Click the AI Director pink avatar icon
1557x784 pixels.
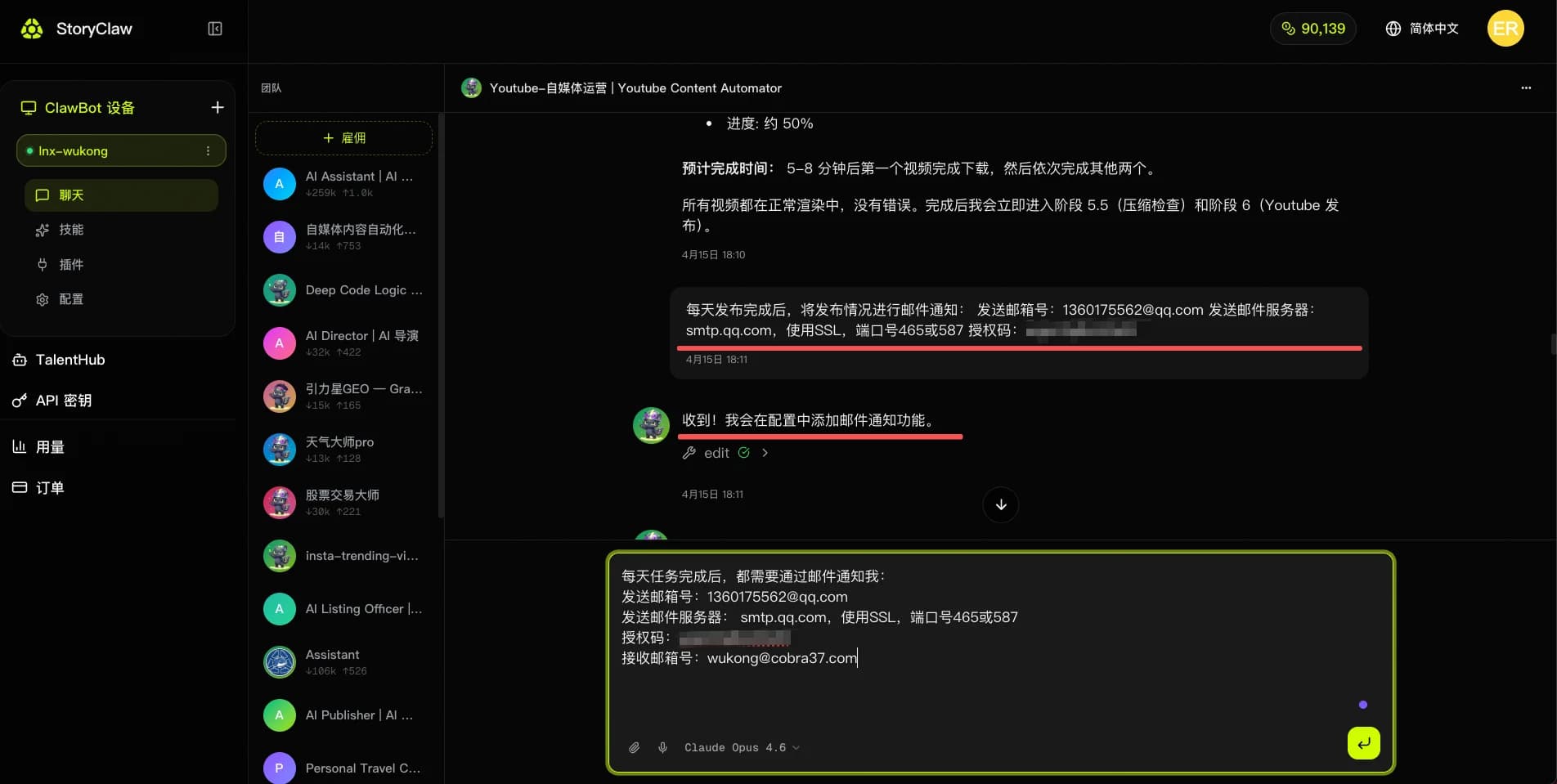(280, 343)
